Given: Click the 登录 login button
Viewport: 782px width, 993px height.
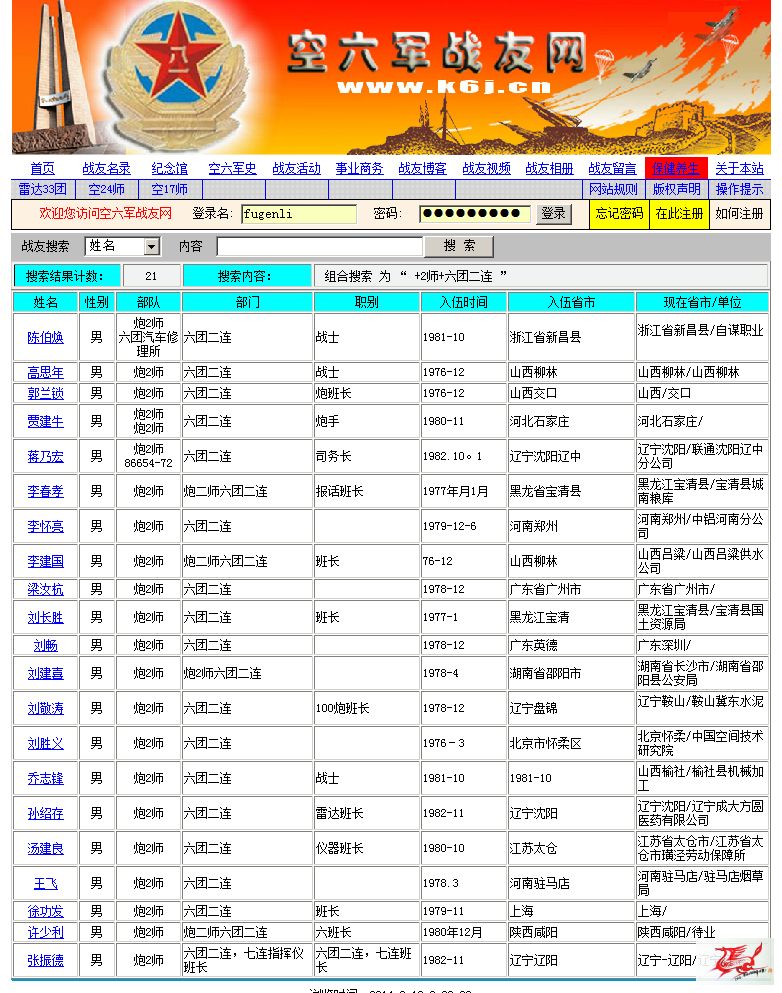Looking at the screenshot, I should click(x=554, y=214).
